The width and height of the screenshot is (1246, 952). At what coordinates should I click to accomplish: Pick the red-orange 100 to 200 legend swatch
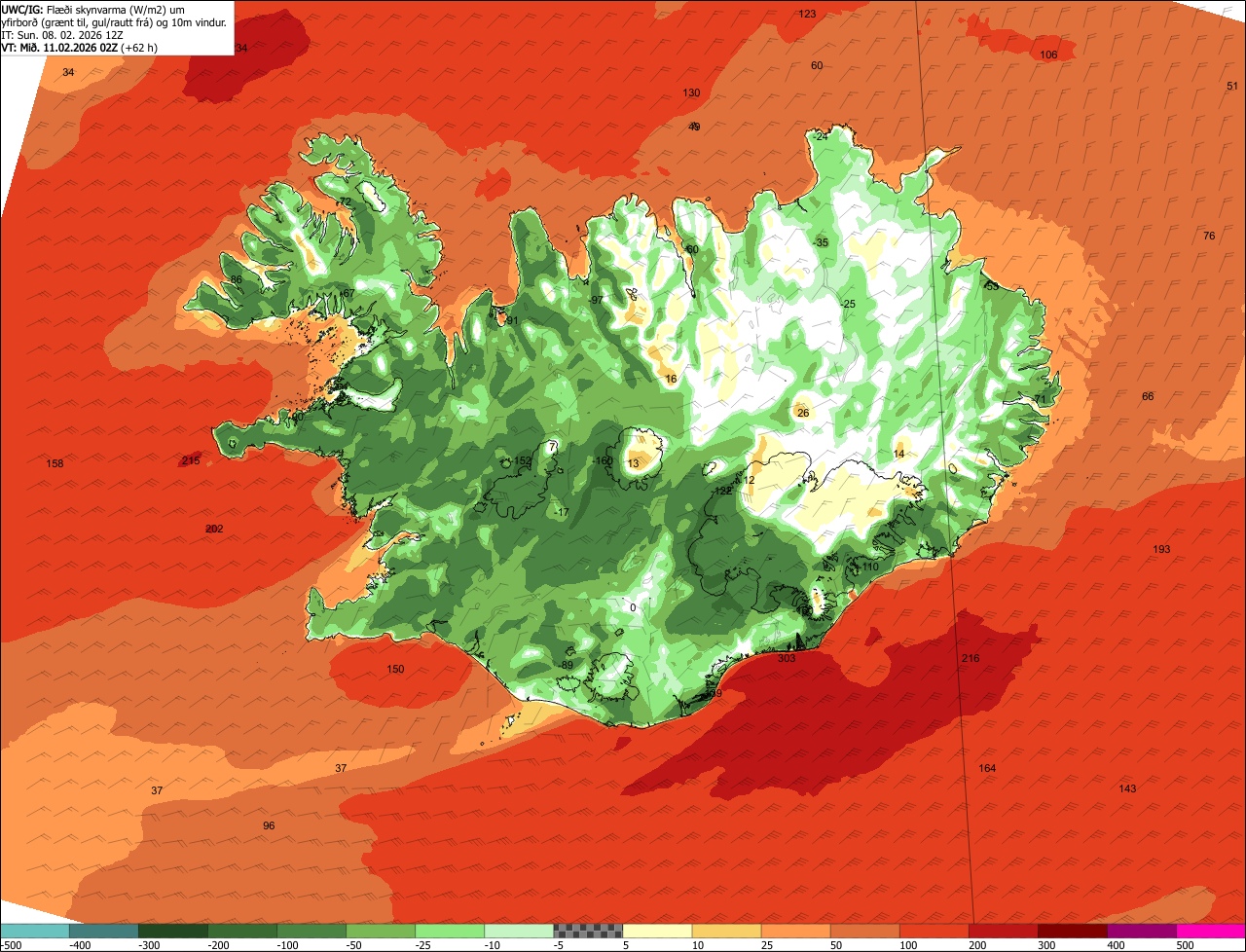(x=934, y=931)
